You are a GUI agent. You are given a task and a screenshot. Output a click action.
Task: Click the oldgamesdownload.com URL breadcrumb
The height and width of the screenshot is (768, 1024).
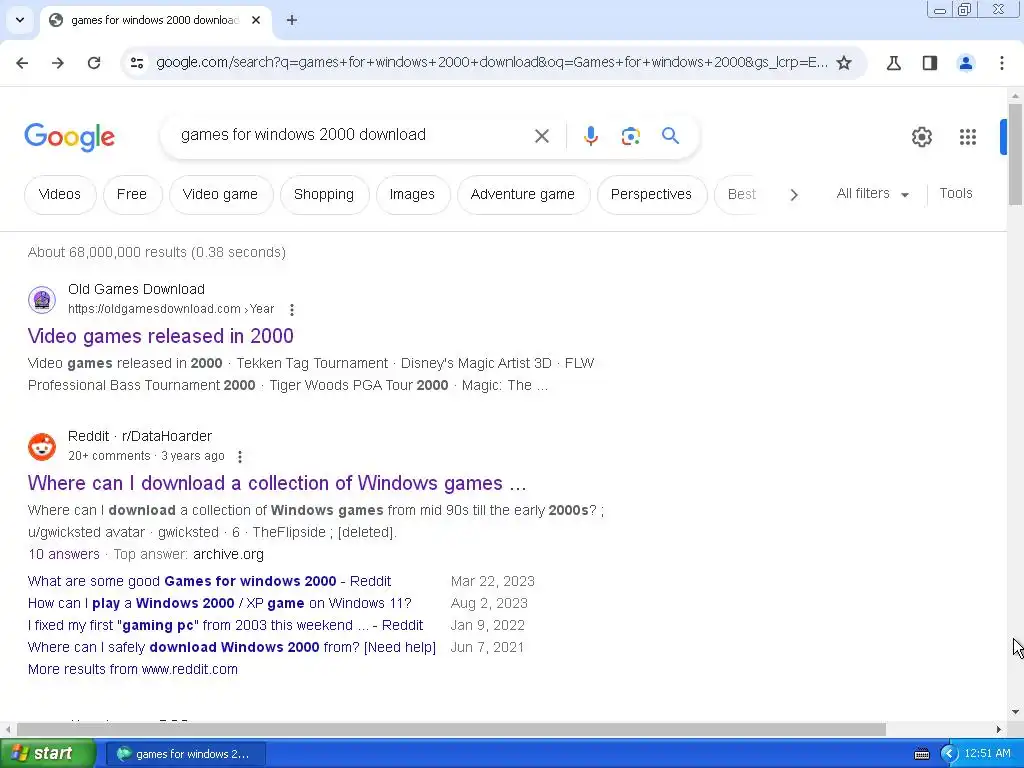(x=171, y=309)
